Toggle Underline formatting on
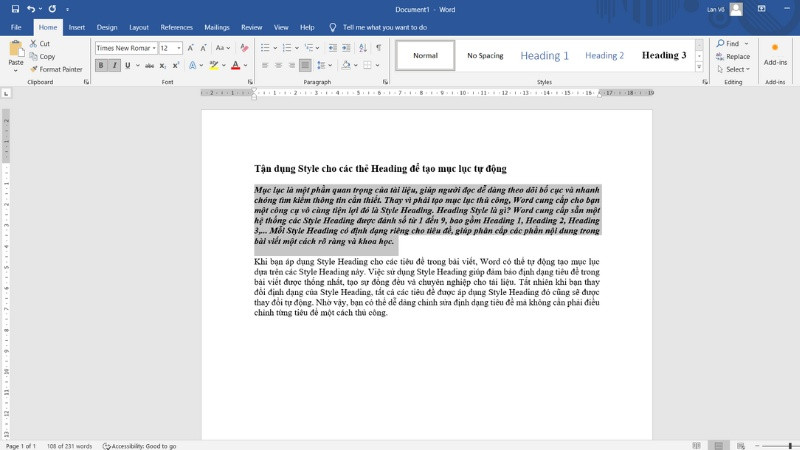 coord(129,66)
